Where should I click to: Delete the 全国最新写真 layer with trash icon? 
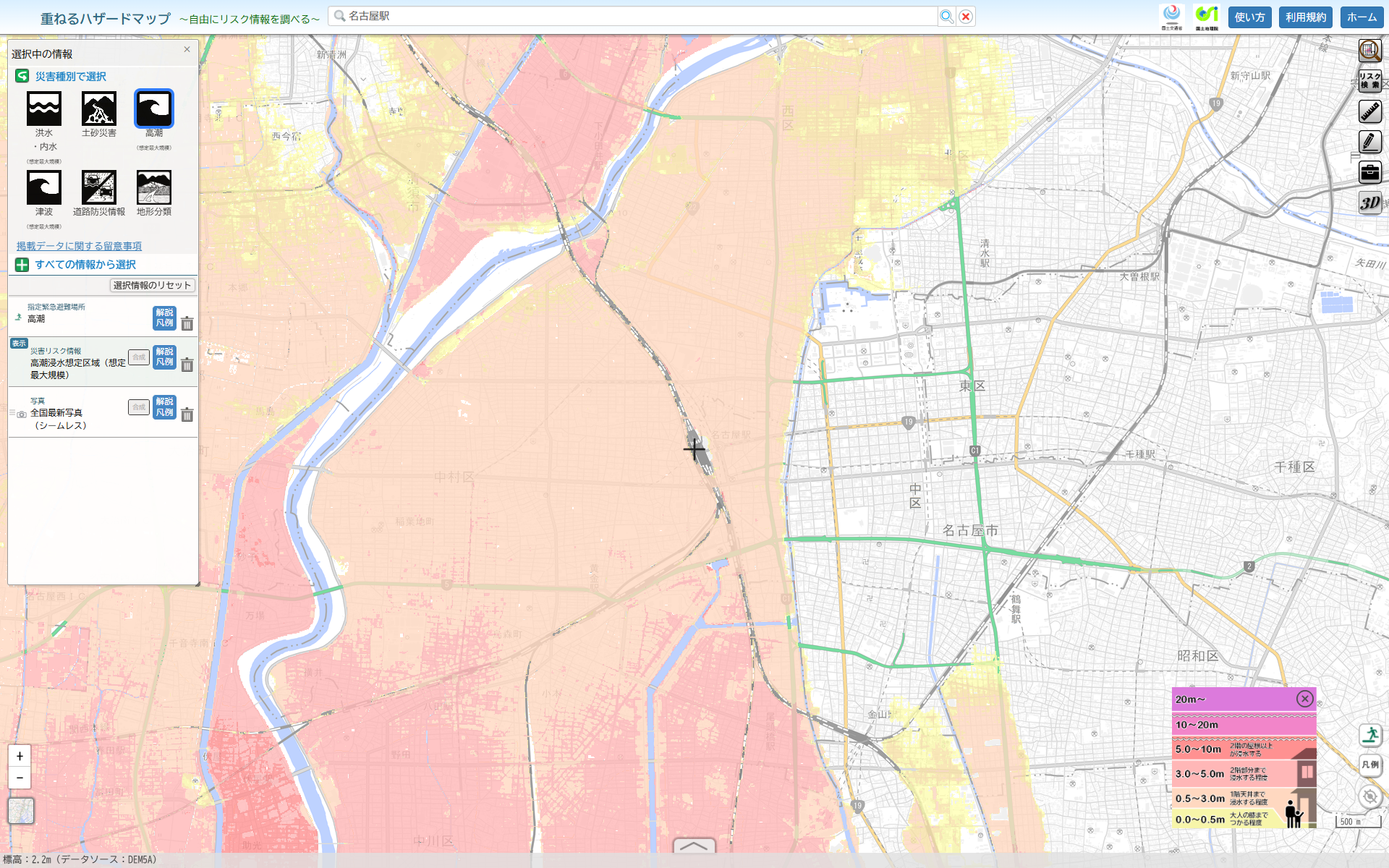click(187, 414)
